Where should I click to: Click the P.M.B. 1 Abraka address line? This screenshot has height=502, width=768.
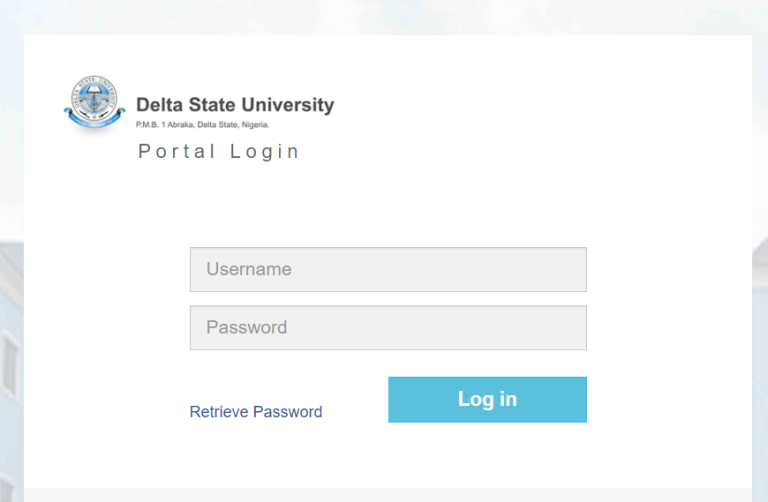click(x=203, y=125)
